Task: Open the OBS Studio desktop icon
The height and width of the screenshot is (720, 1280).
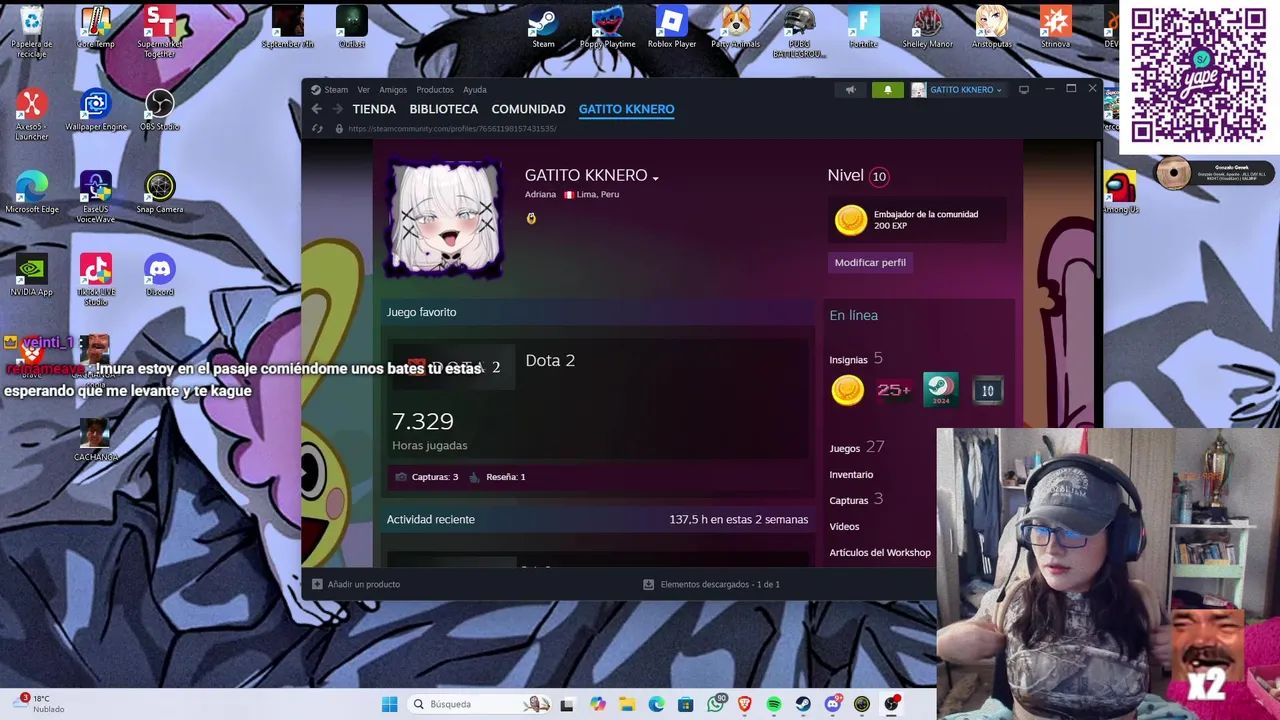Action: [160, 110]
